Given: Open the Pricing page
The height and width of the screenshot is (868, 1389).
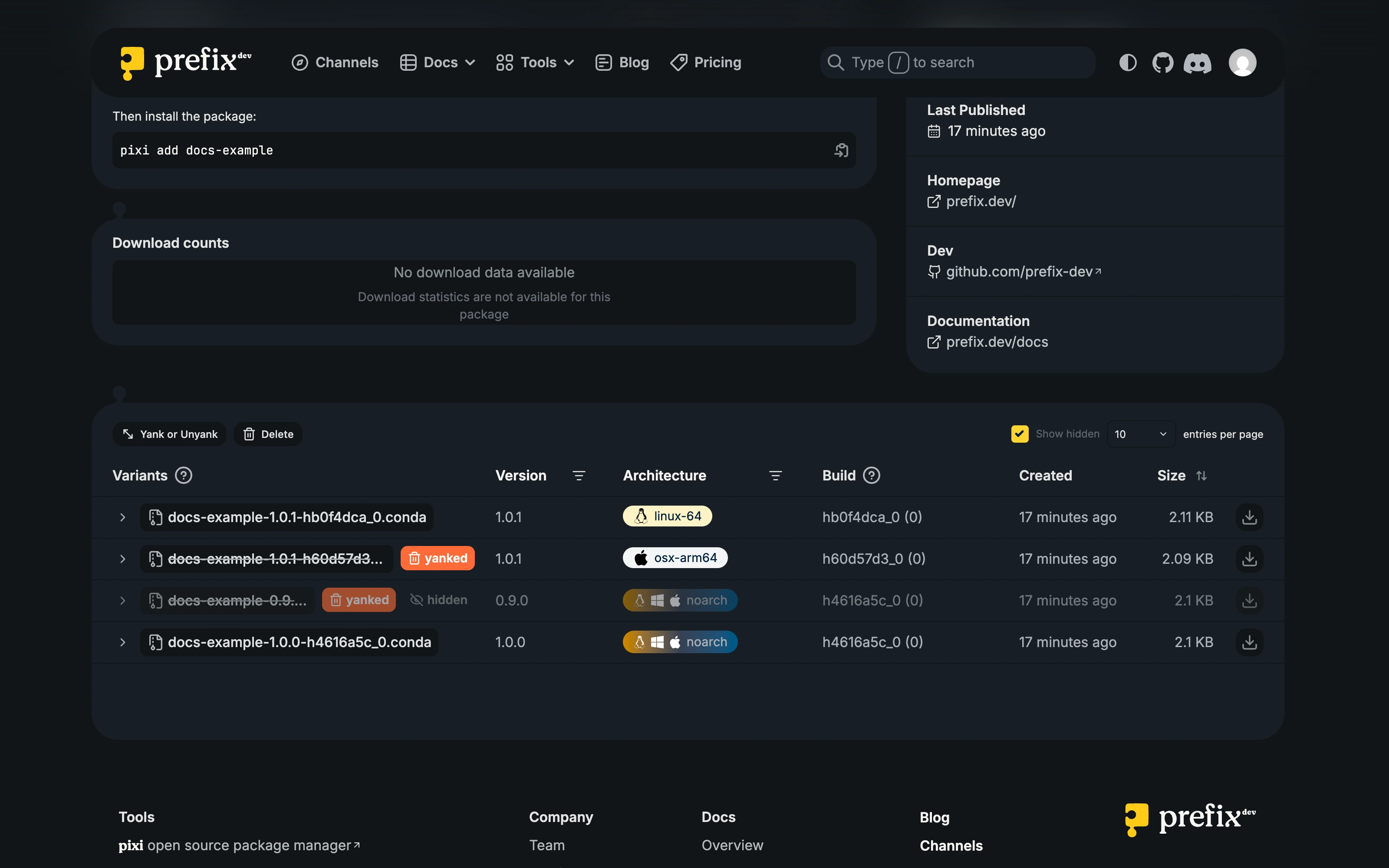Looking at the screenshot, I should (x=706, y=62).
